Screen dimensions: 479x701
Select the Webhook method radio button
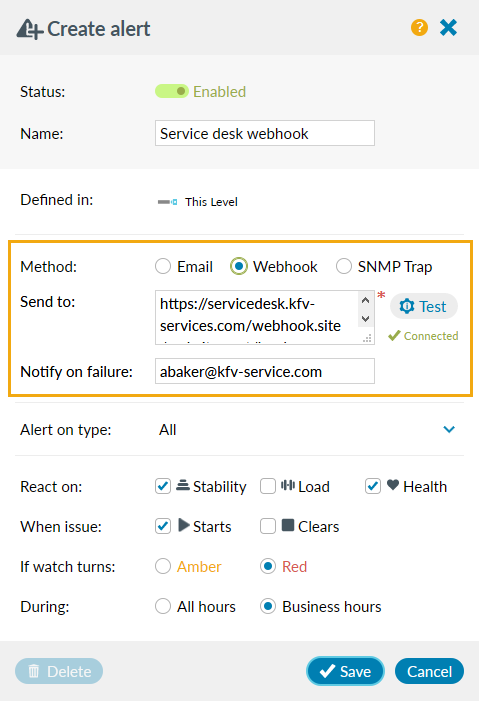coord(239,266)
